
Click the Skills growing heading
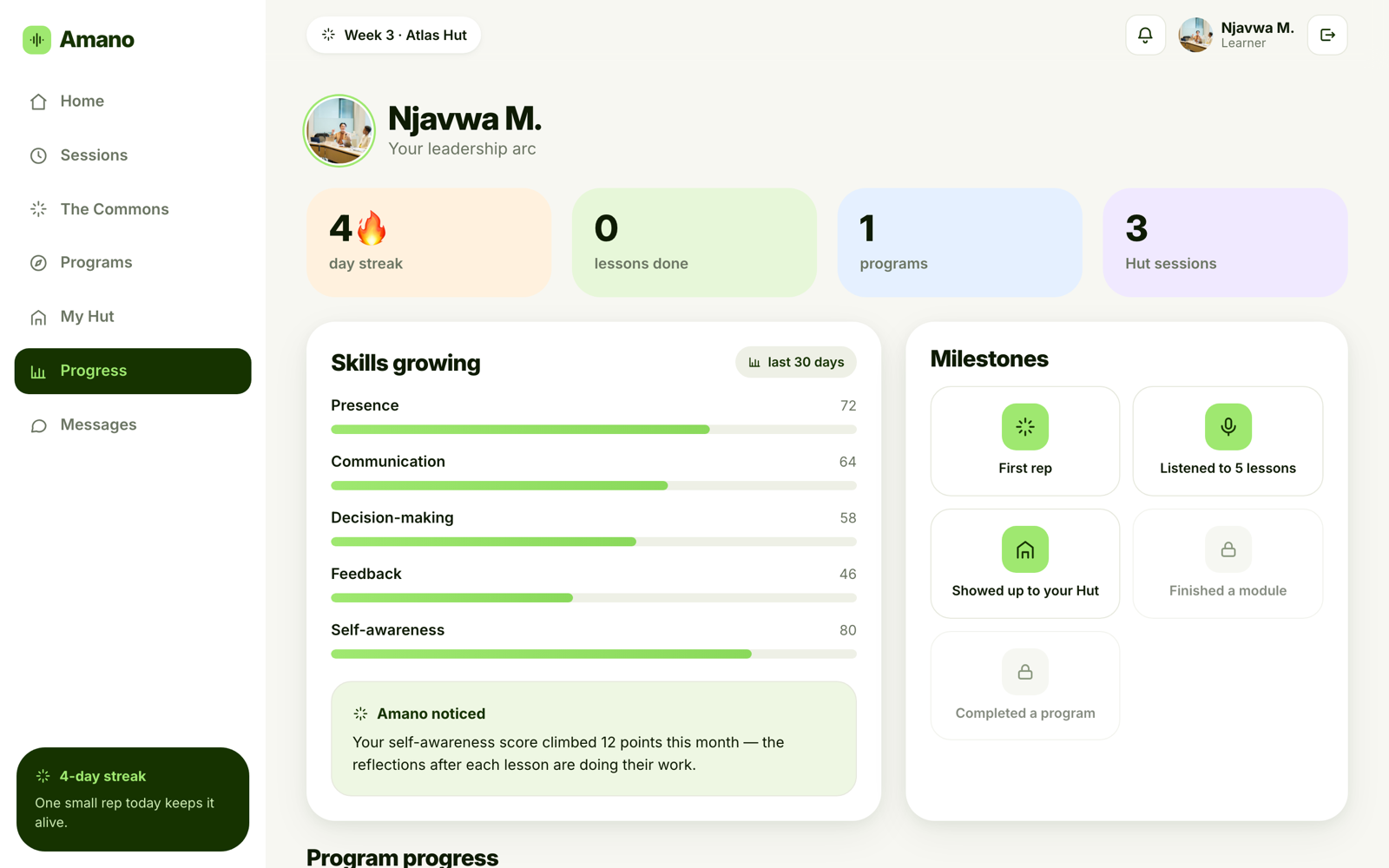point(405,364)
